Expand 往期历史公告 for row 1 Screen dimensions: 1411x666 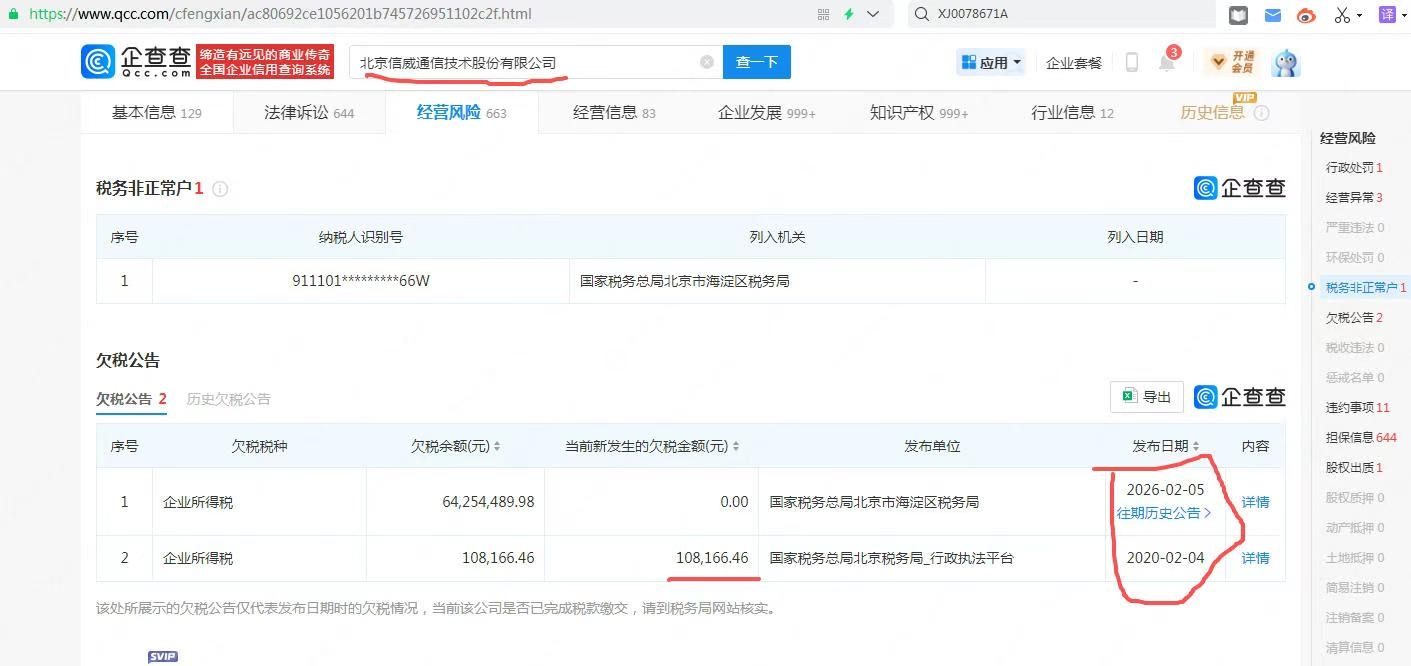[1164, 513]
